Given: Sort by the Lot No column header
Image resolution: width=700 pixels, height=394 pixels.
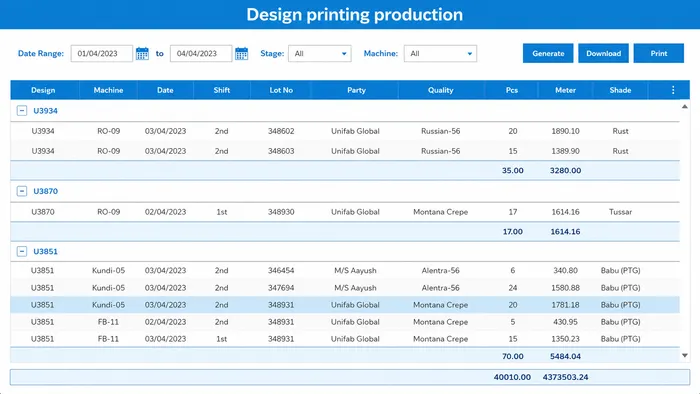Looking at the screenshot, I should tap(281, 90).
